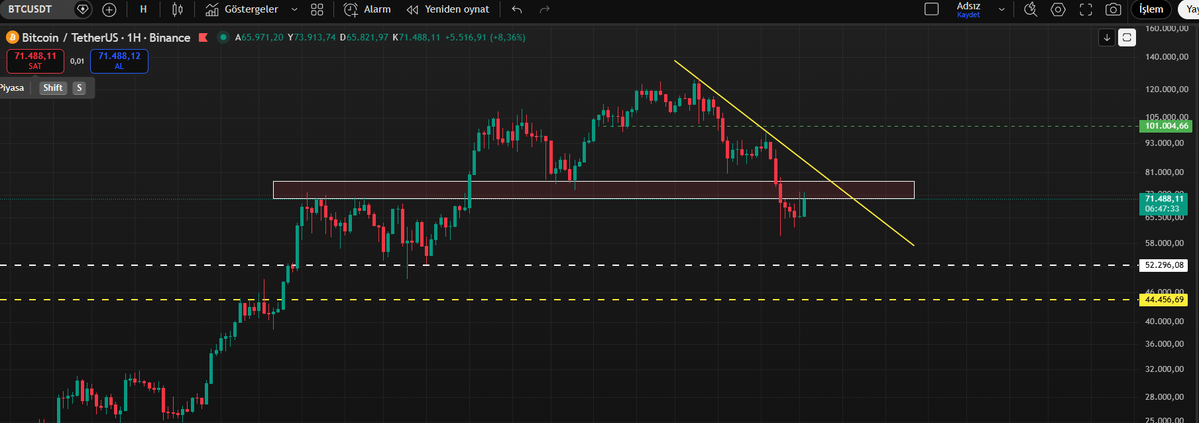Click the high value Y73.913,74
Viewport: 1199px width, 423px height.
click(x=312, y=37)
